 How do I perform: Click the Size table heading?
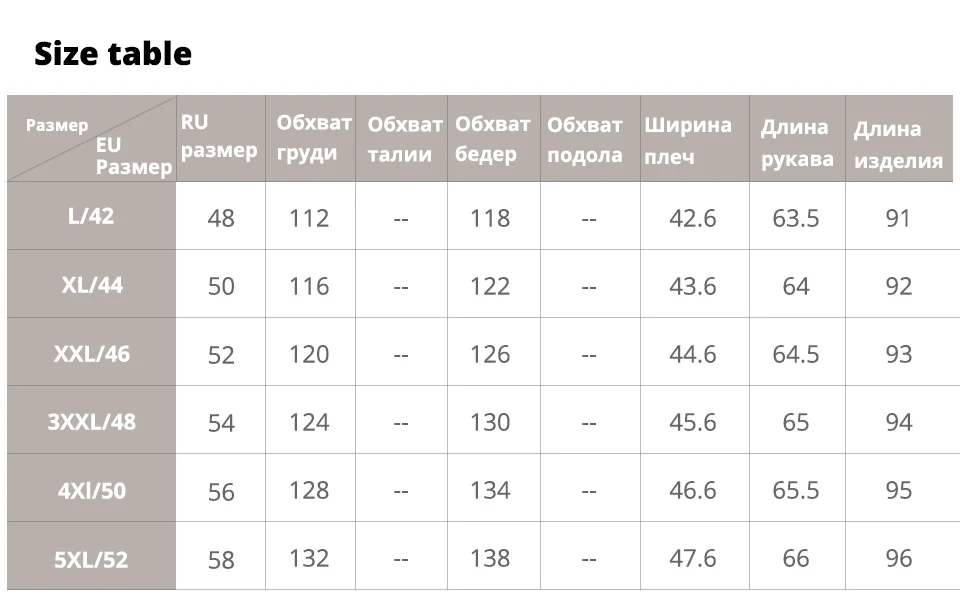tap(112, 53)
